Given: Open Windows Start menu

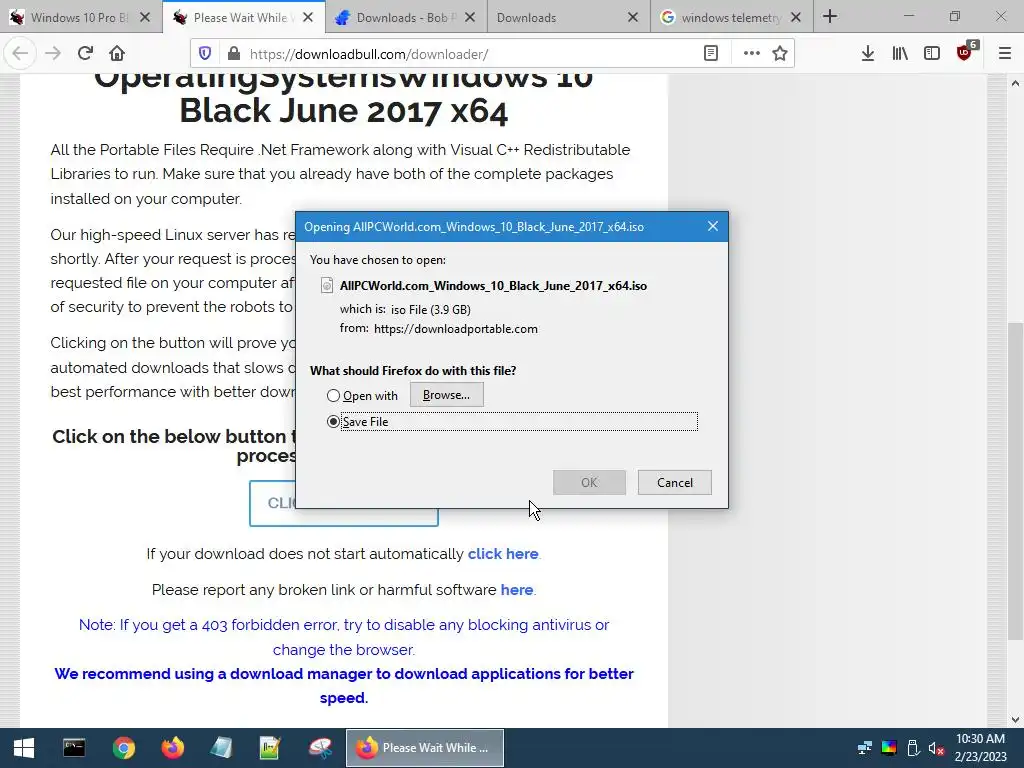Looking at the screenshot, I should click(x=24, y=748).
